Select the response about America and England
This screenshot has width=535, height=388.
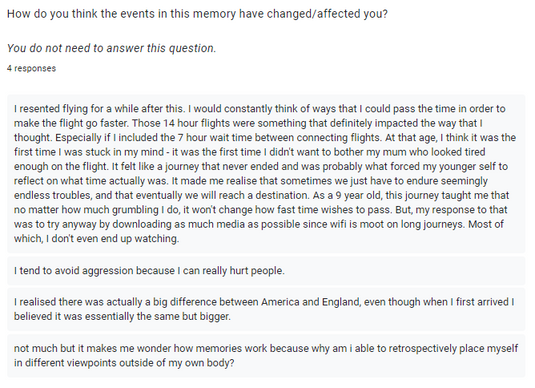pyautogui.click(x=266, y=309)
